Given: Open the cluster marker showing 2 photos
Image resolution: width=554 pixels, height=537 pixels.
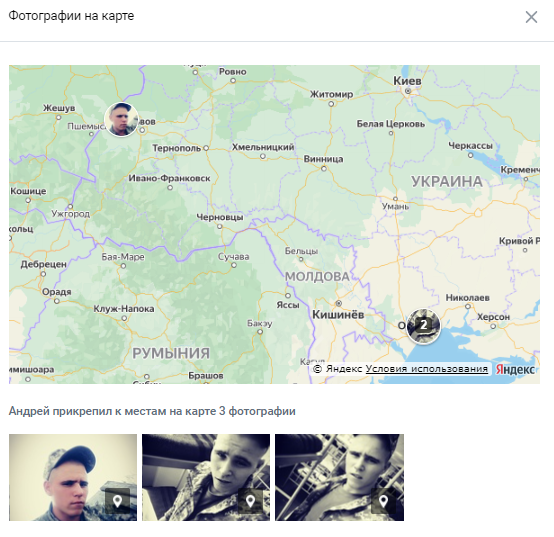Looking at the screenshot, I should click(423, 326).
